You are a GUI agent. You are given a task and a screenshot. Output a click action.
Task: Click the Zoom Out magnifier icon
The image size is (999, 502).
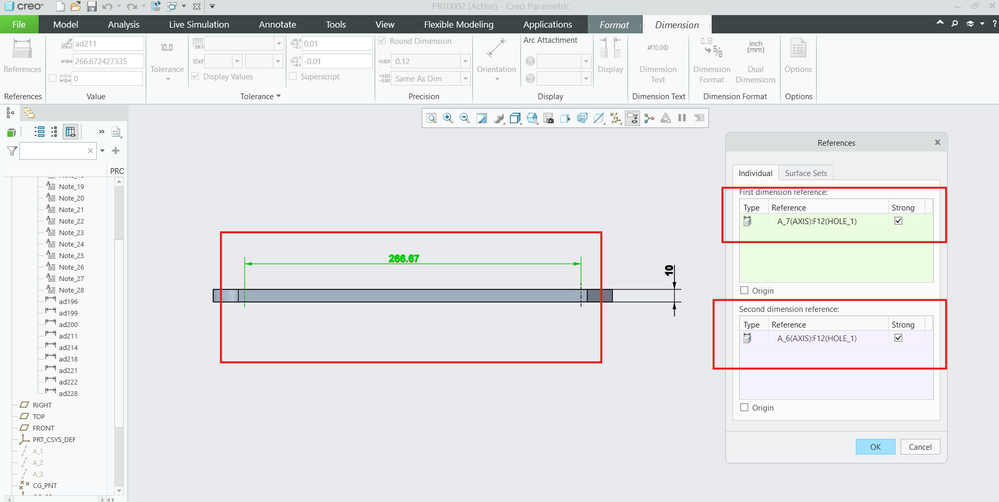(x=465, y=118)
